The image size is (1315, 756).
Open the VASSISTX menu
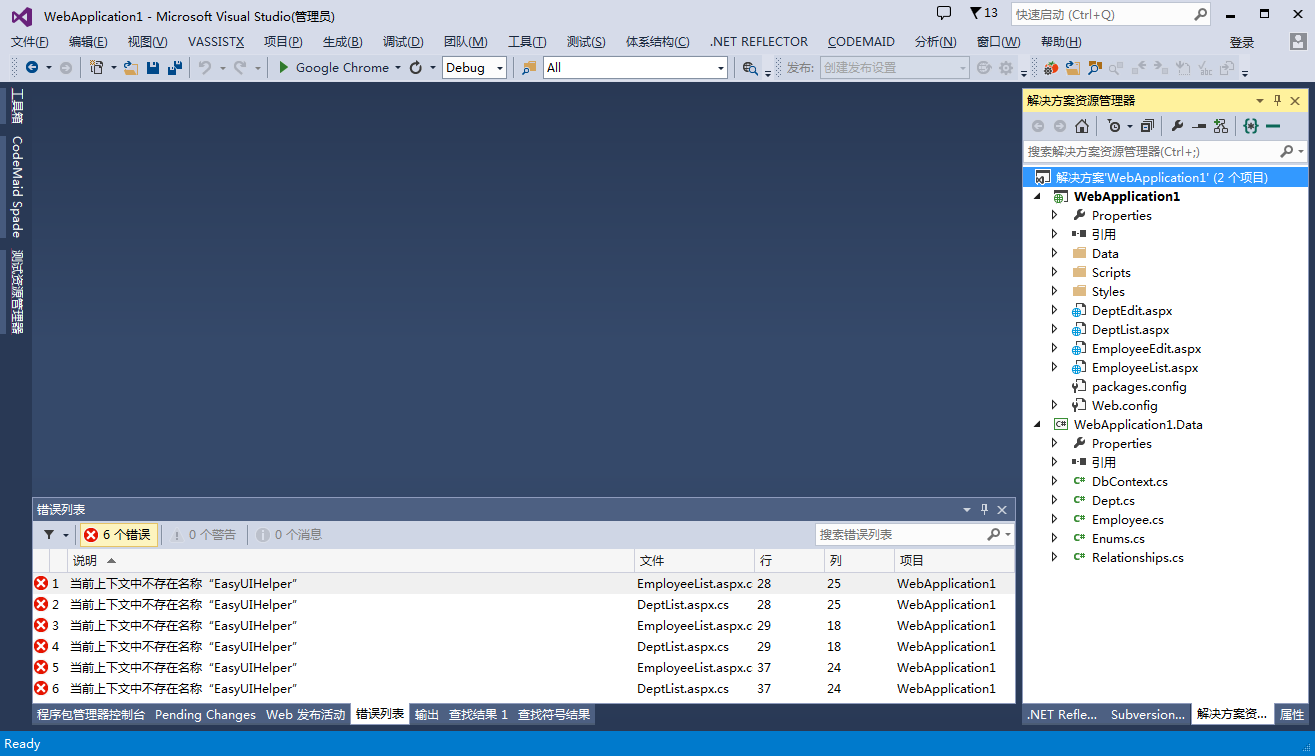[216, 41]
